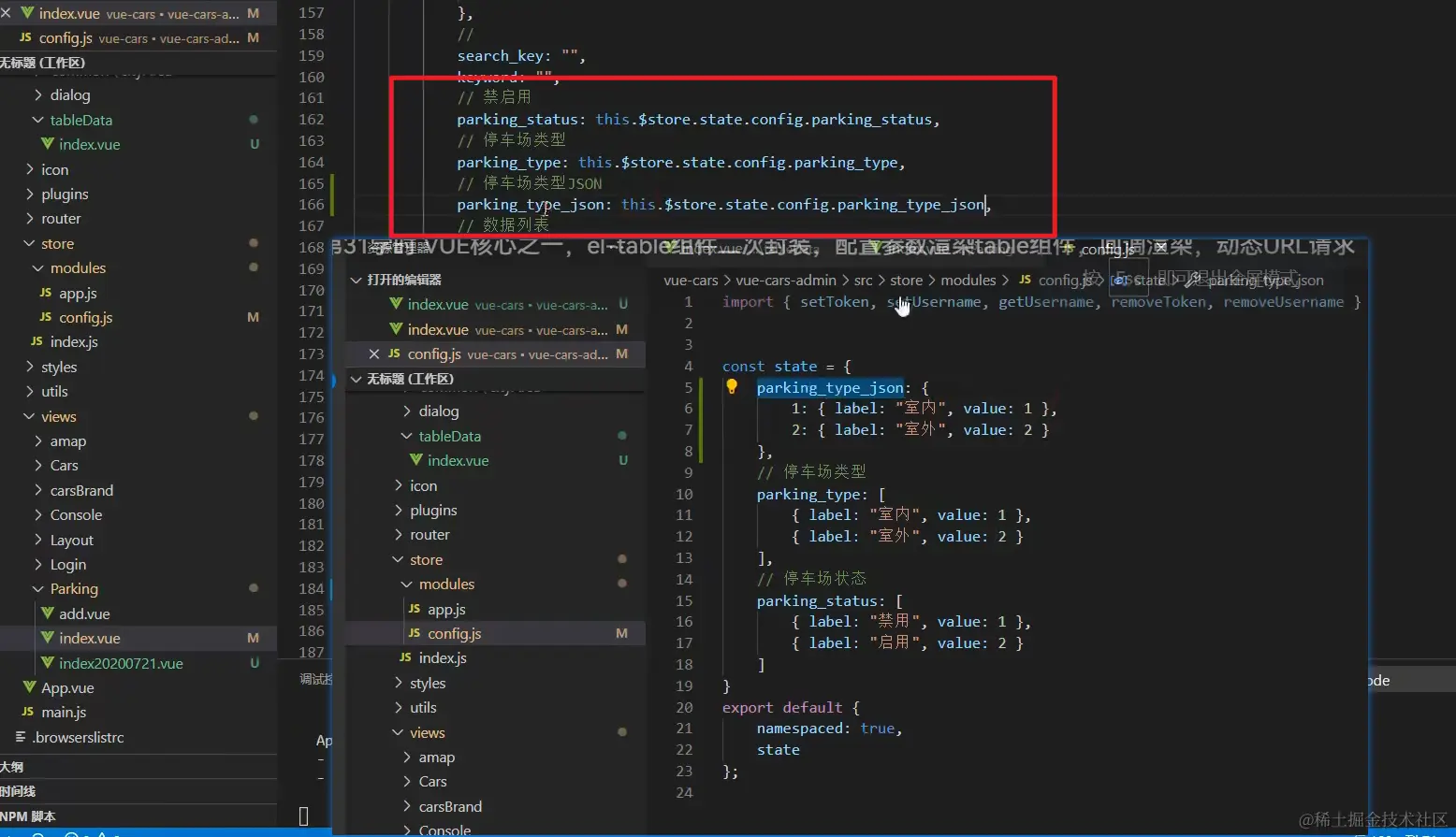Click JS icon of store index.js in background explorer

point(36,341)
